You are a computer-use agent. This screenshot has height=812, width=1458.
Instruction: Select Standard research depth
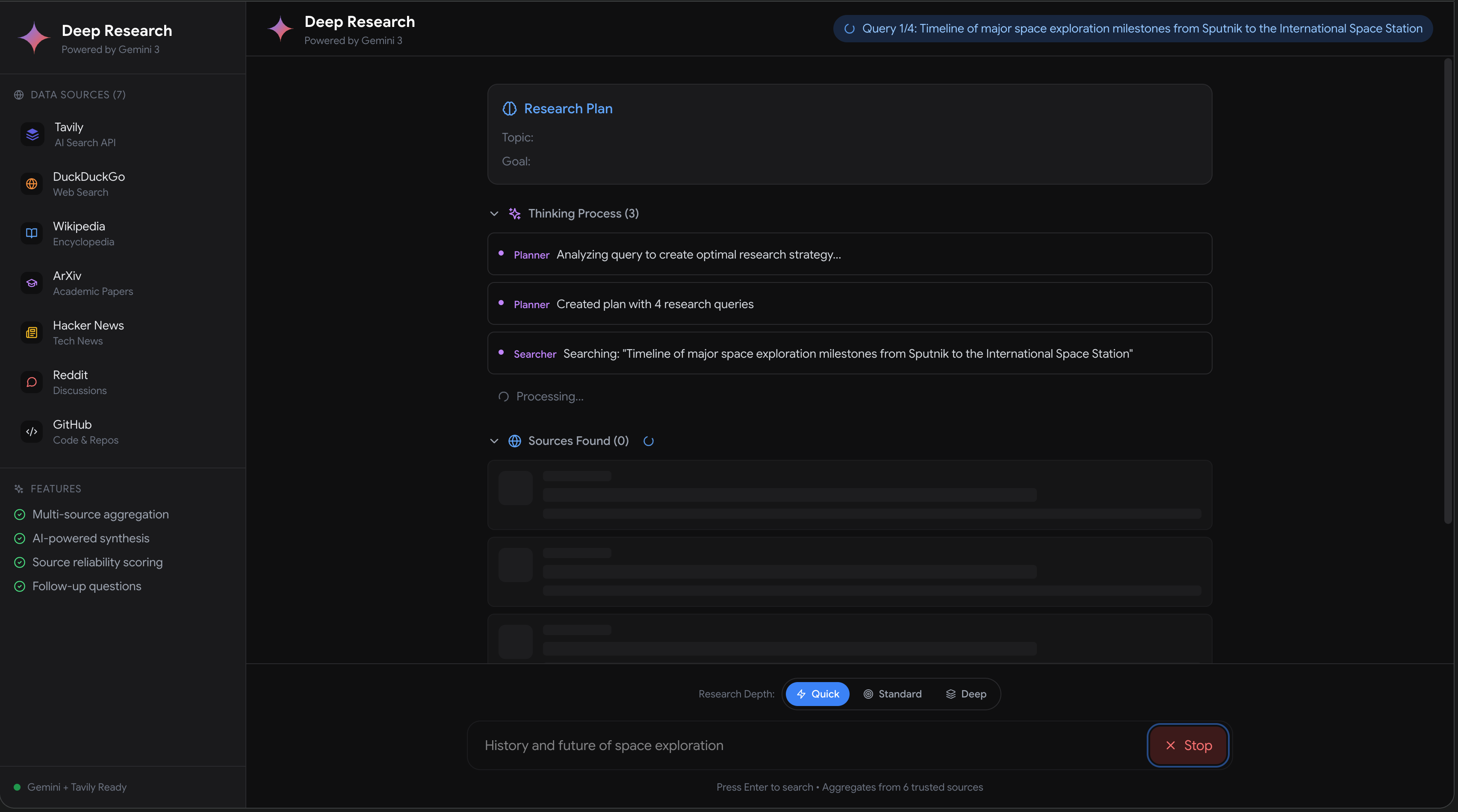click(x=892, y=694)
